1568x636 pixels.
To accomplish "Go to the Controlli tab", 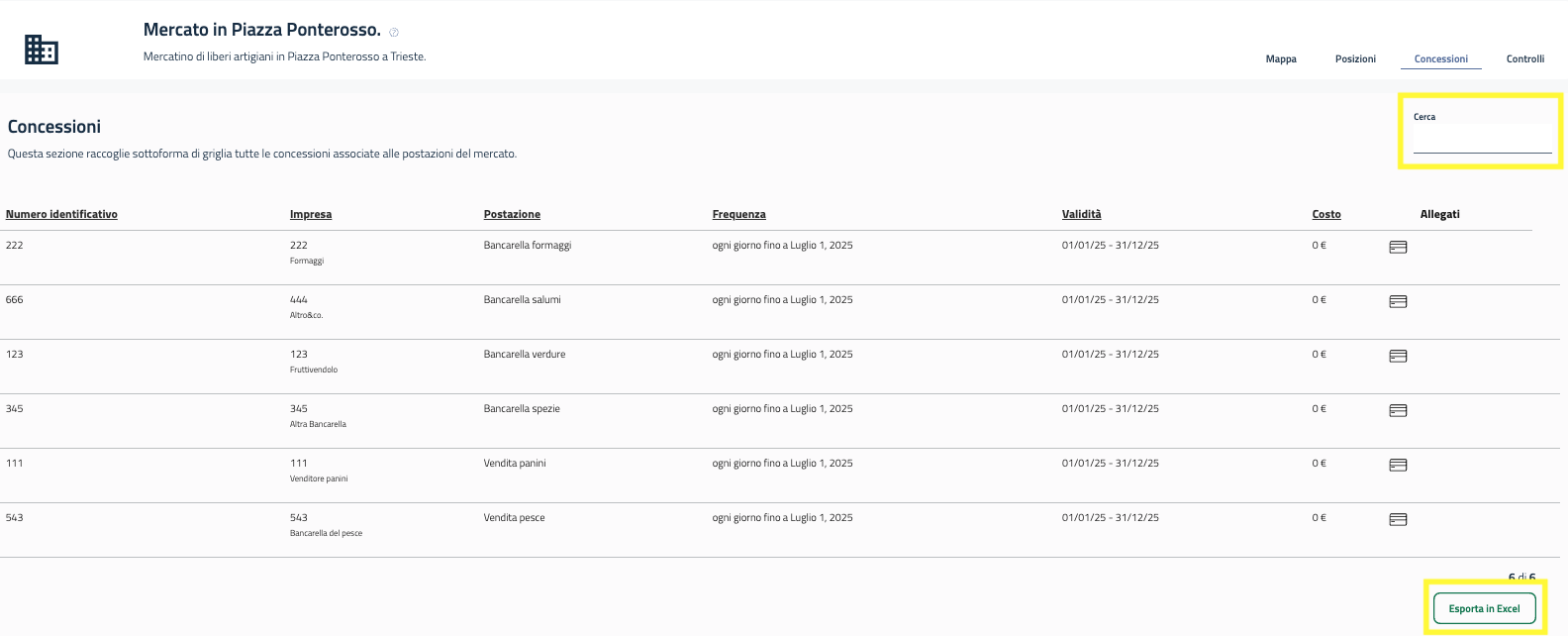I will pyautogui.click(x=1524, y=59).
